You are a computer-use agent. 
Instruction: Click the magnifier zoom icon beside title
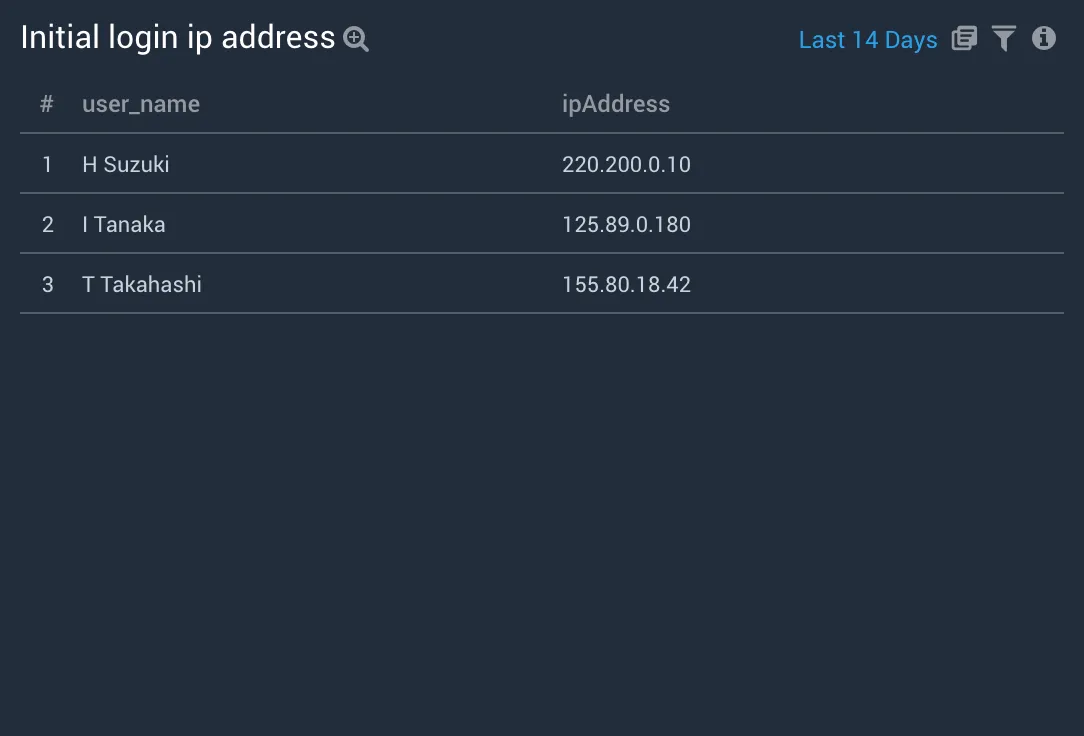[x=355, y=39]
